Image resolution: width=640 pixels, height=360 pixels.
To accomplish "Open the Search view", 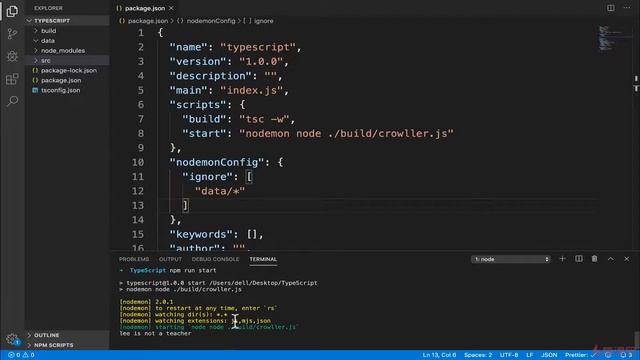I will pyautogui.click(x=12, y=101).
